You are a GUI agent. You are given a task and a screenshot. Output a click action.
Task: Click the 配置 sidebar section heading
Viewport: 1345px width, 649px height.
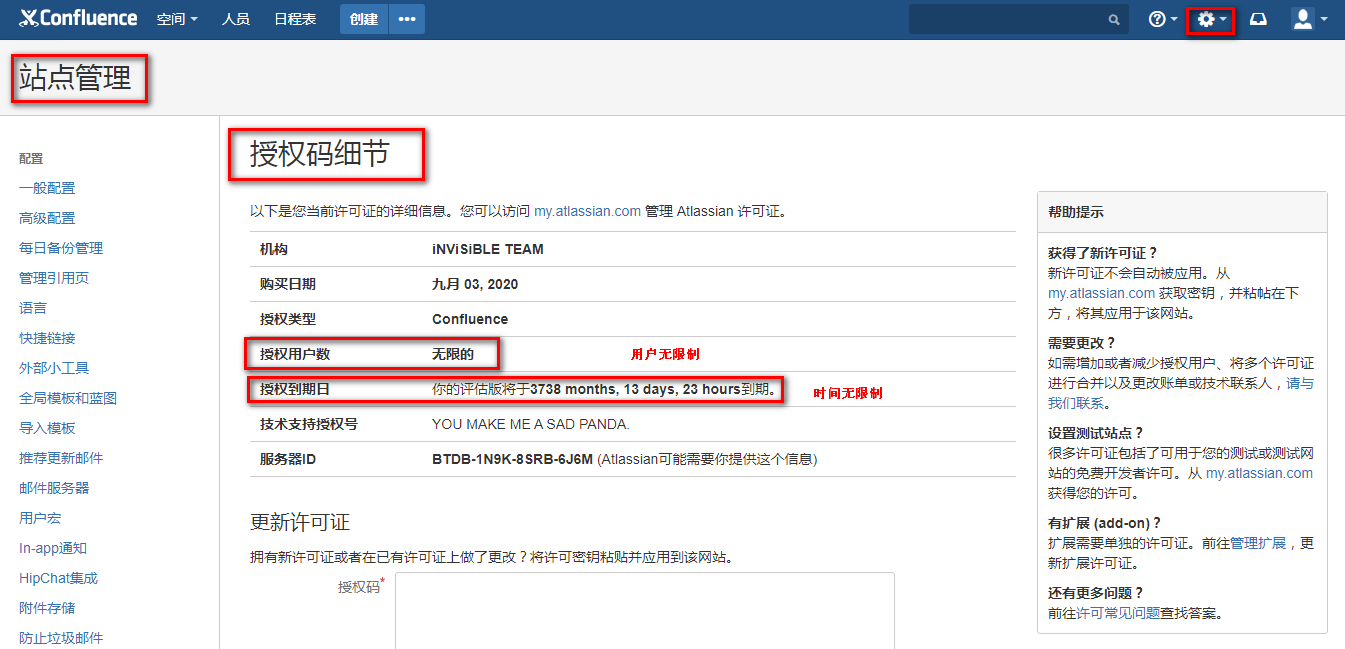point(31,158)
